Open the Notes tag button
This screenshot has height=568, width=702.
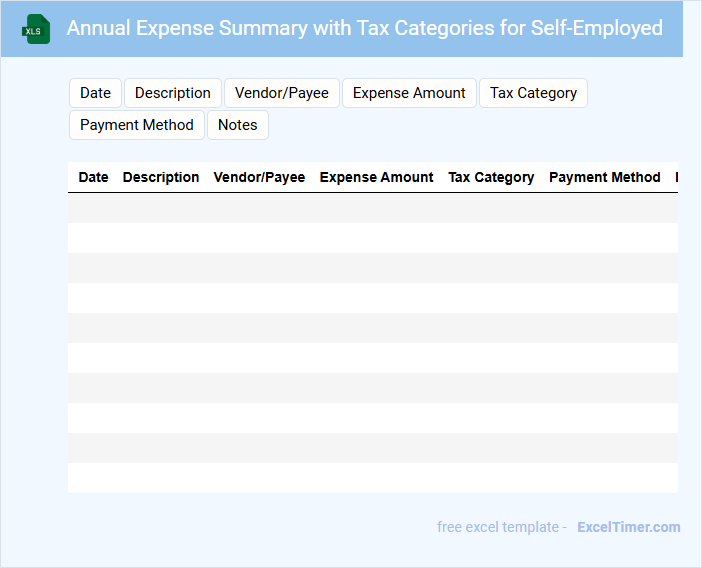click(237, 125)
